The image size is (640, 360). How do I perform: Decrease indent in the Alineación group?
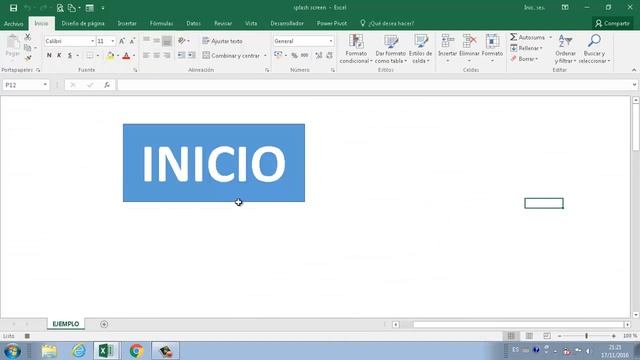181,55
